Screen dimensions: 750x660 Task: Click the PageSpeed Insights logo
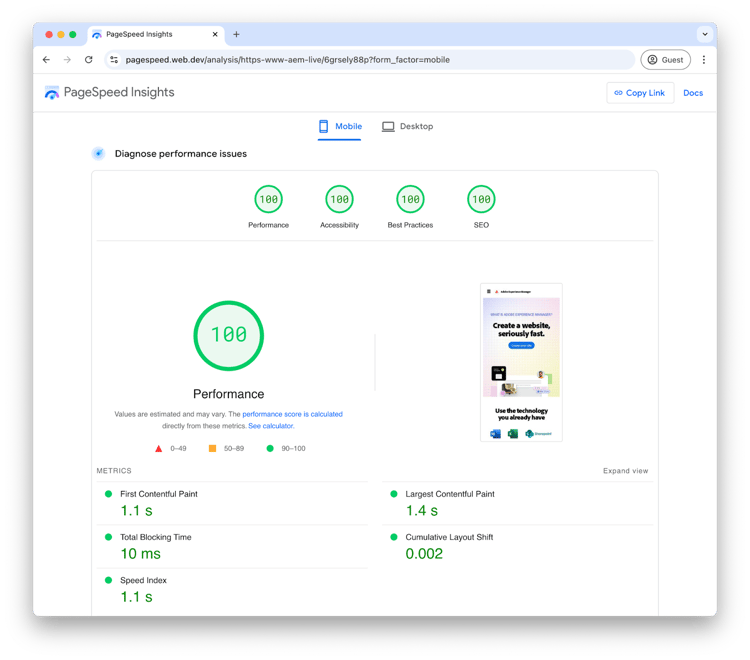pyautogui.click(x=110, y=92)
